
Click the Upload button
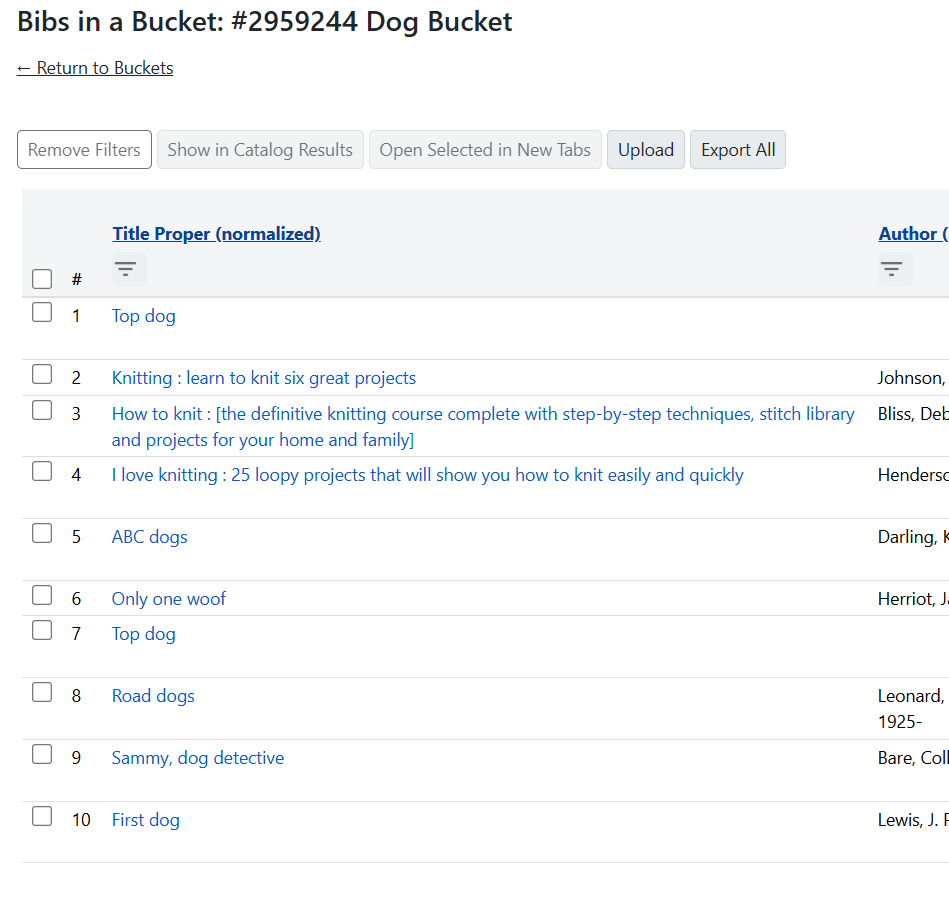(x=645, y=149)
